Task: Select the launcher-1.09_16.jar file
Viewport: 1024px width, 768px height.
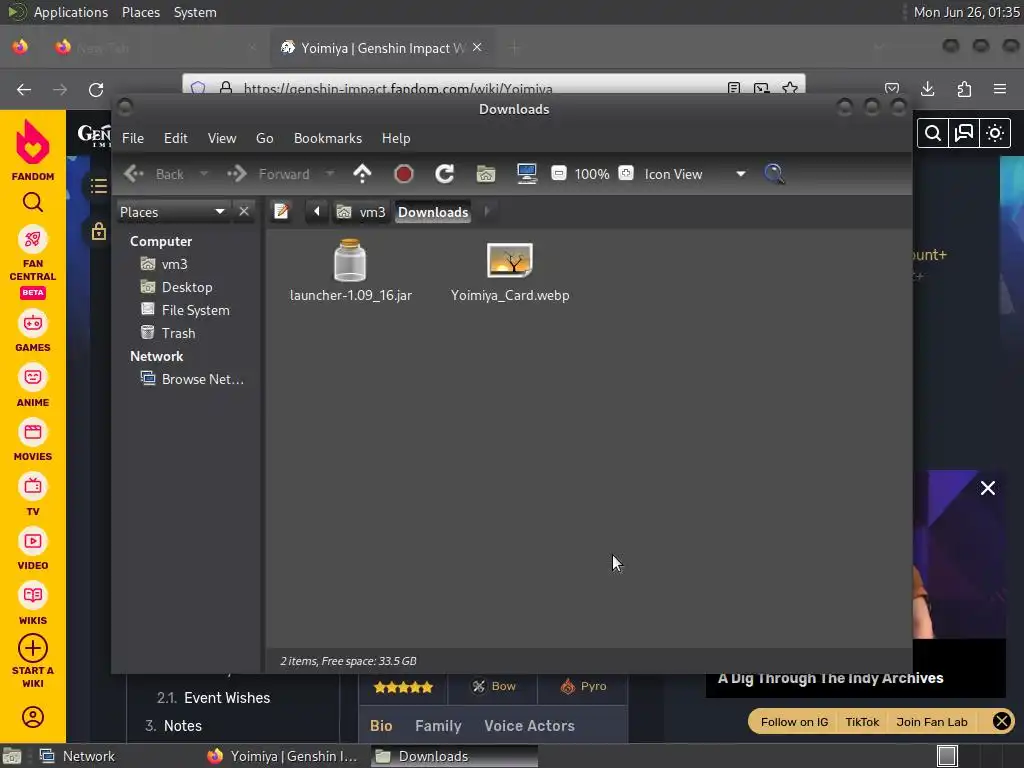Action: [351, 270]
